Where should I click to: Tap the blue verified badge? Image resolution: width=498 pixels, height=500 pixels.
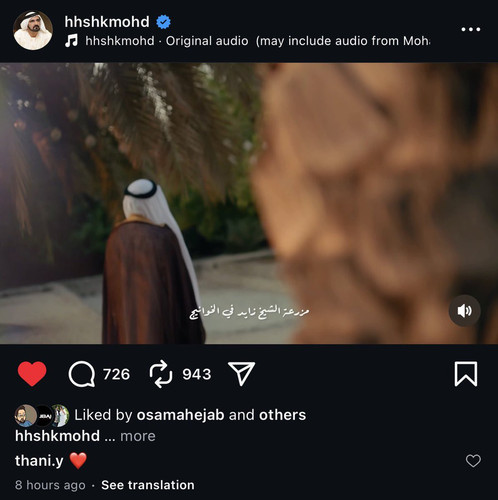(163, 22)
